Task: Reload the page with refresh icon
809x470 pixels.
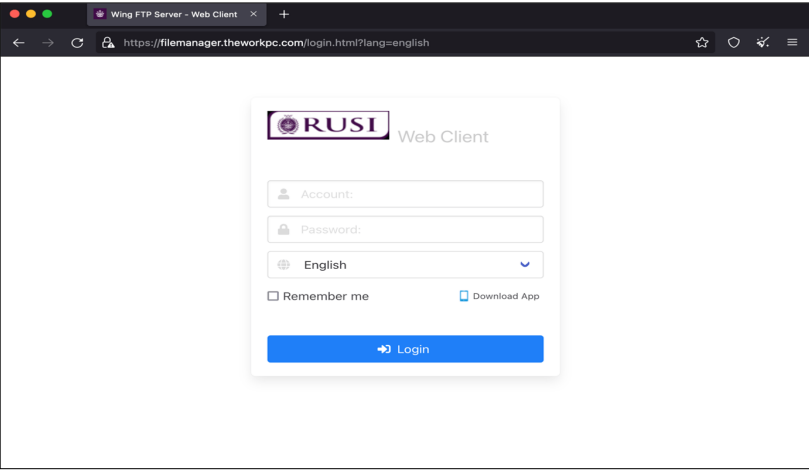Action: tap(77, 43)
